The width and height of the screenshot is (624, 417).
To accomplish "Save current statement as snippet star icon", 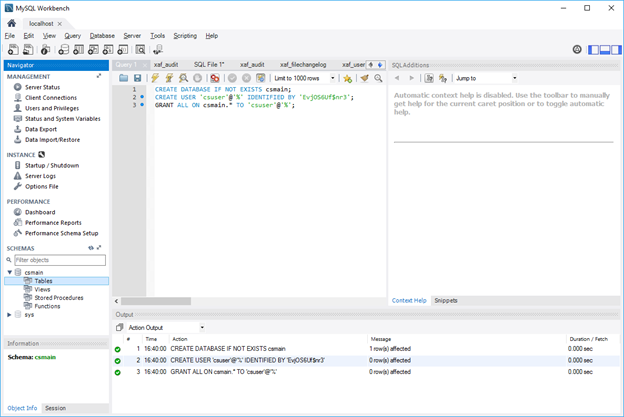I will click(347, 78).
